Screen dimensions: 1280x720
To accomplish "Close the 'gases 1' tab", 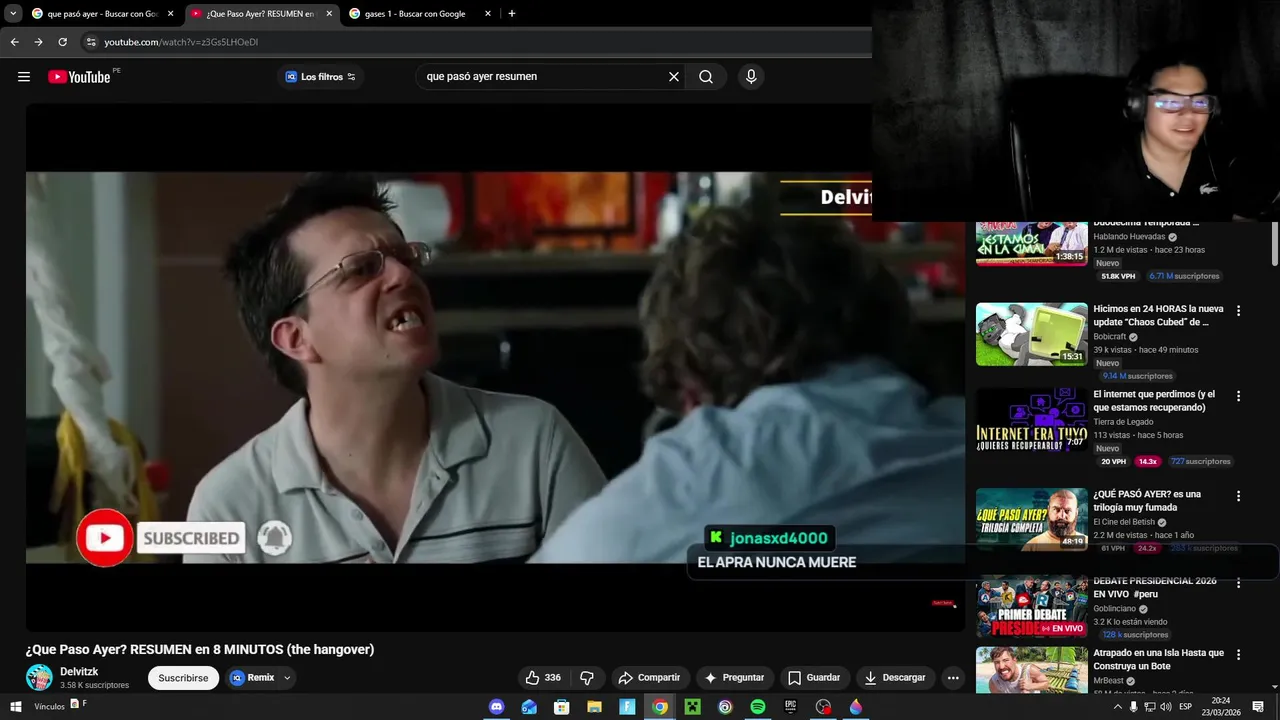I will 488,14.
